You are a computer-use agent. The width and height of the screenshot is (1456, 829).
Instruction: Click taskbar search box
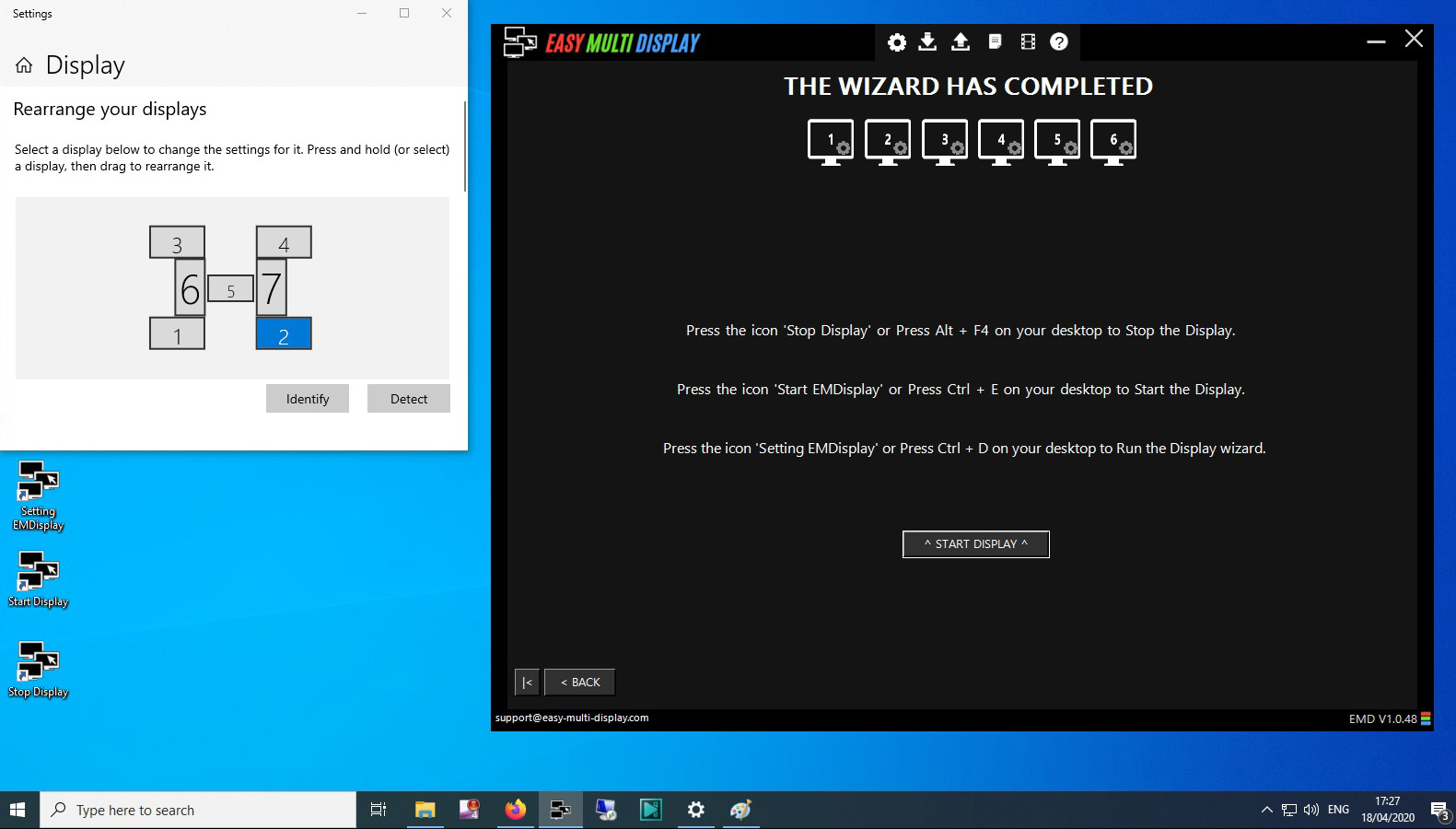point(198,810)
